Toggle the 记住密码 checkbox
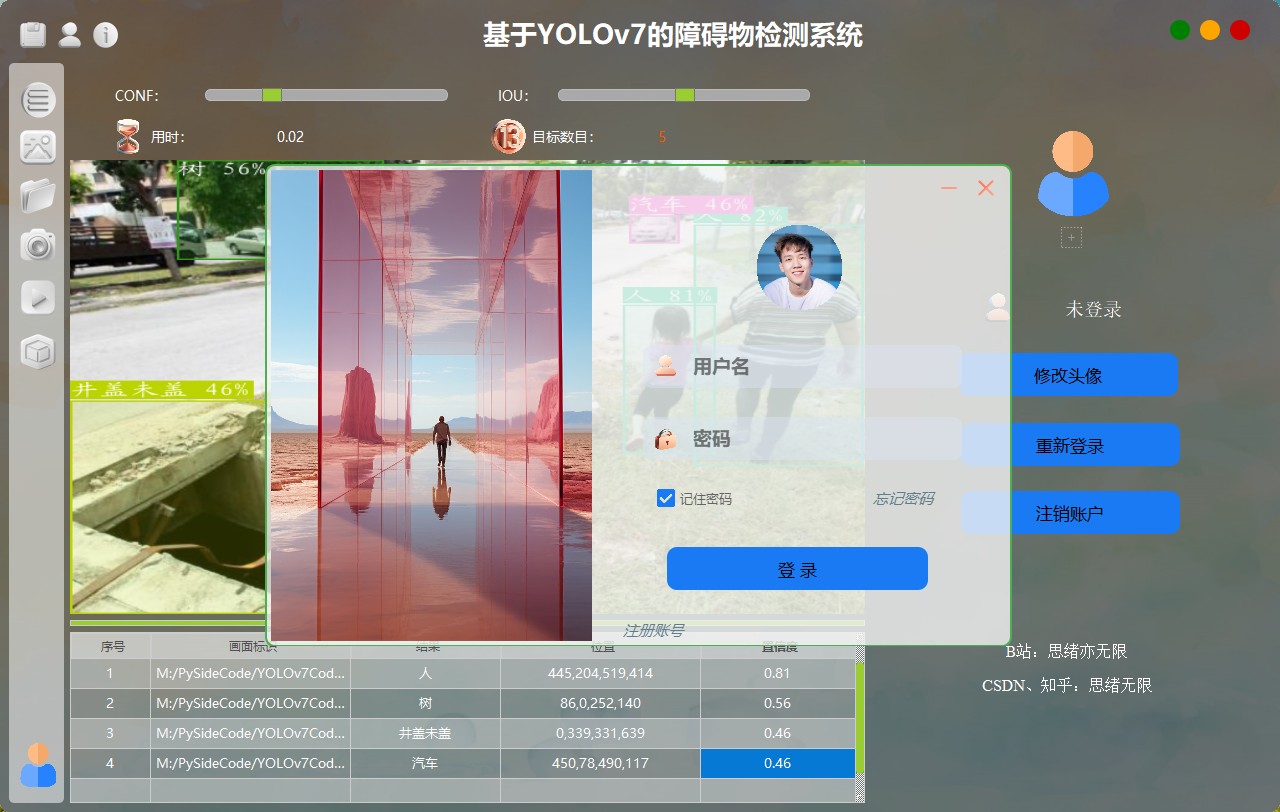This screenshot has height=812, width=1280. tap(666, 498)
